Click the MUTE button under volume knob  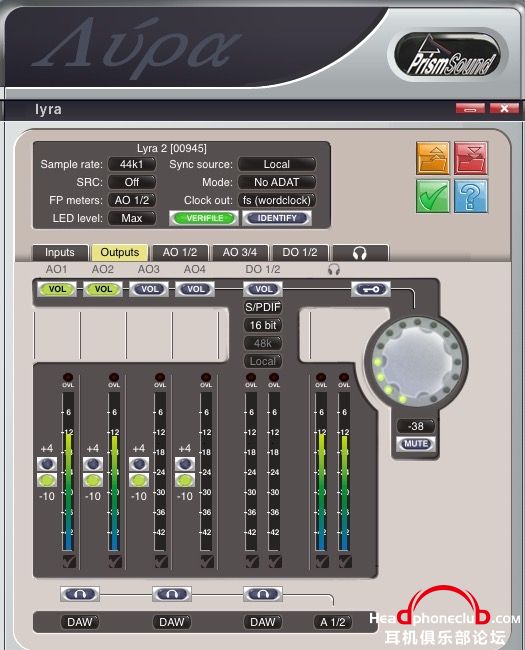pyautogui.click(x=416, y=444)
